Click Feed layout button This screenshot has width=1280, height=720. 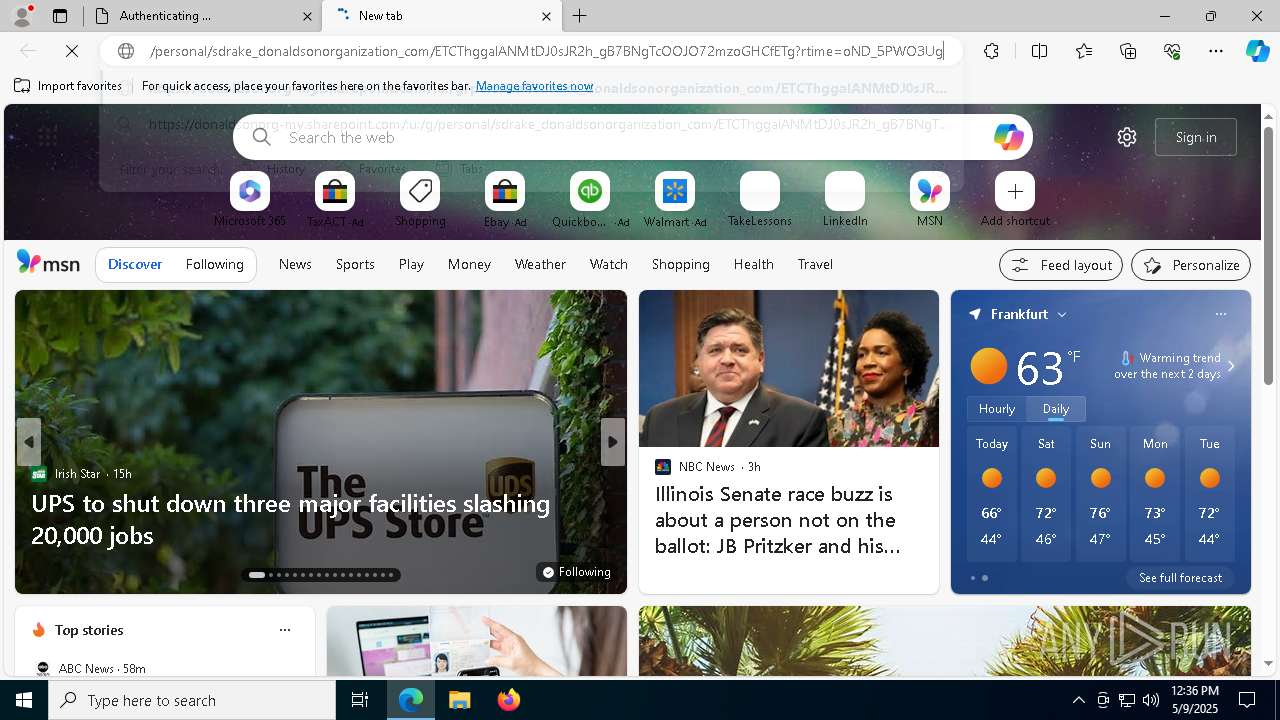coord(1061,265)
